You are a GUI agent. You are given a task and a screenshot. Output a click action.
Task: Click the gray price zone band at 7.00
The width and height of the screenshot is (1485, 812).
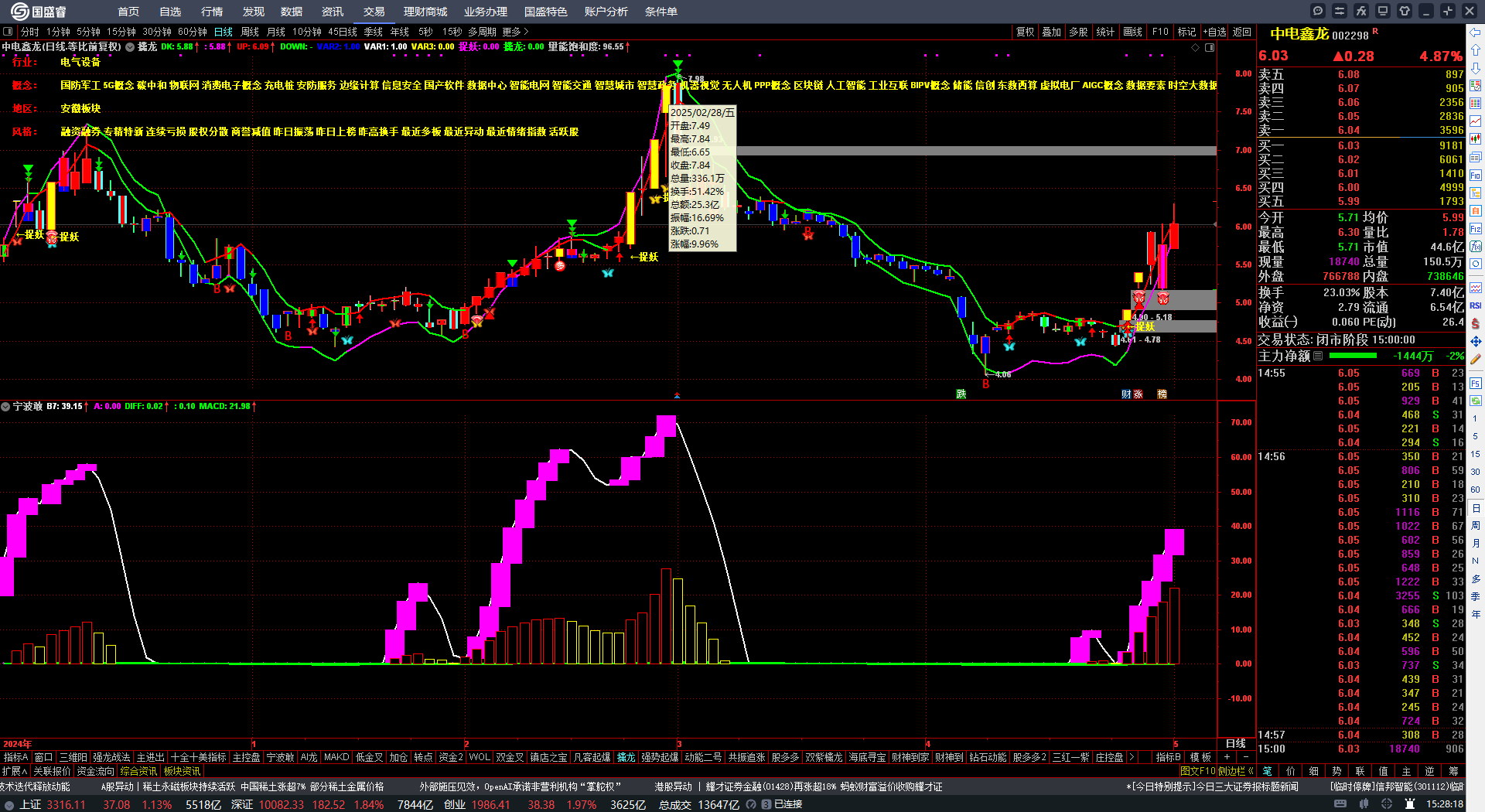(975, 150)
